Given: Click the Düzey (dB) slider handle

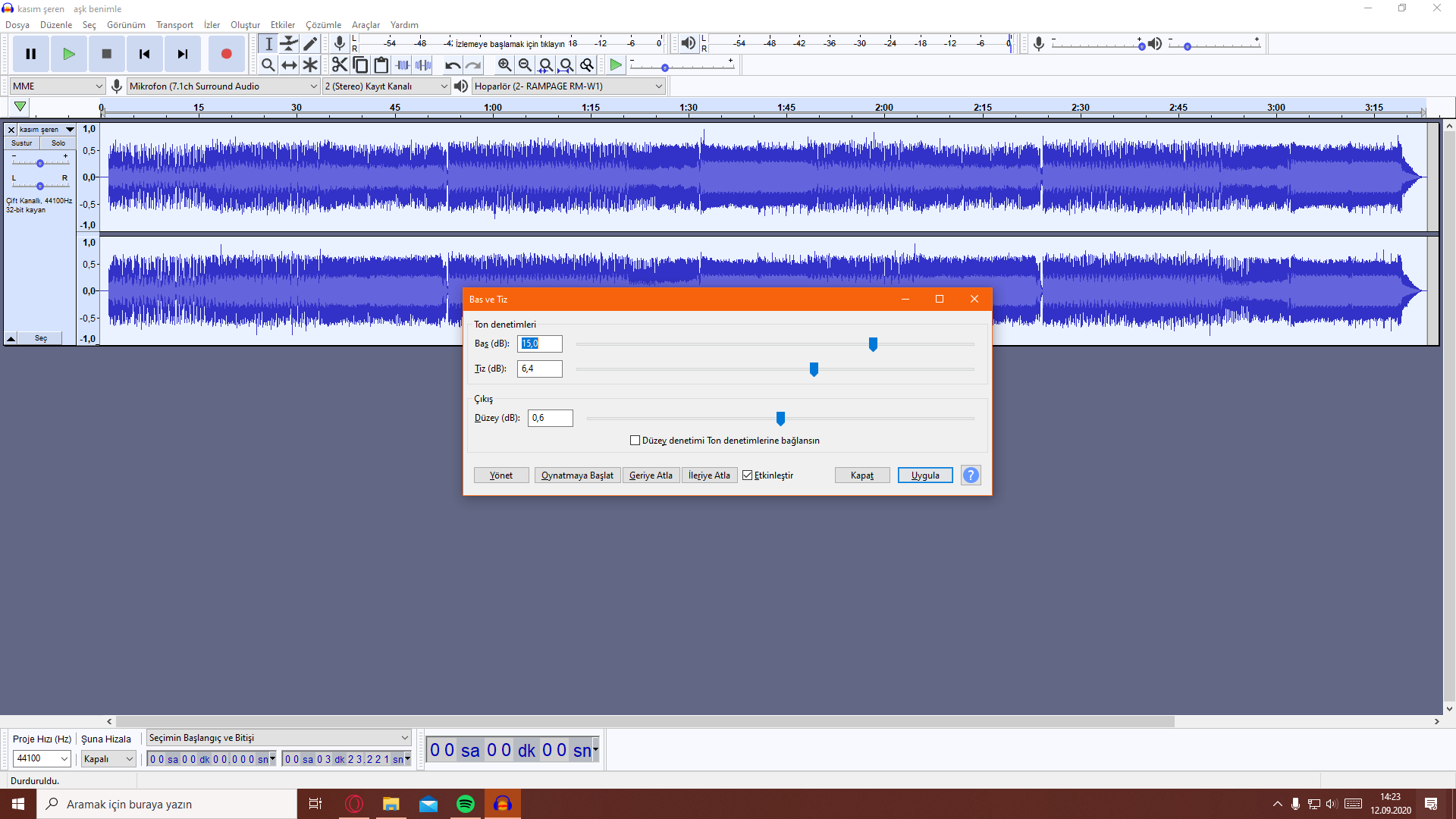Looking at the screenshot, I should 780,419.
